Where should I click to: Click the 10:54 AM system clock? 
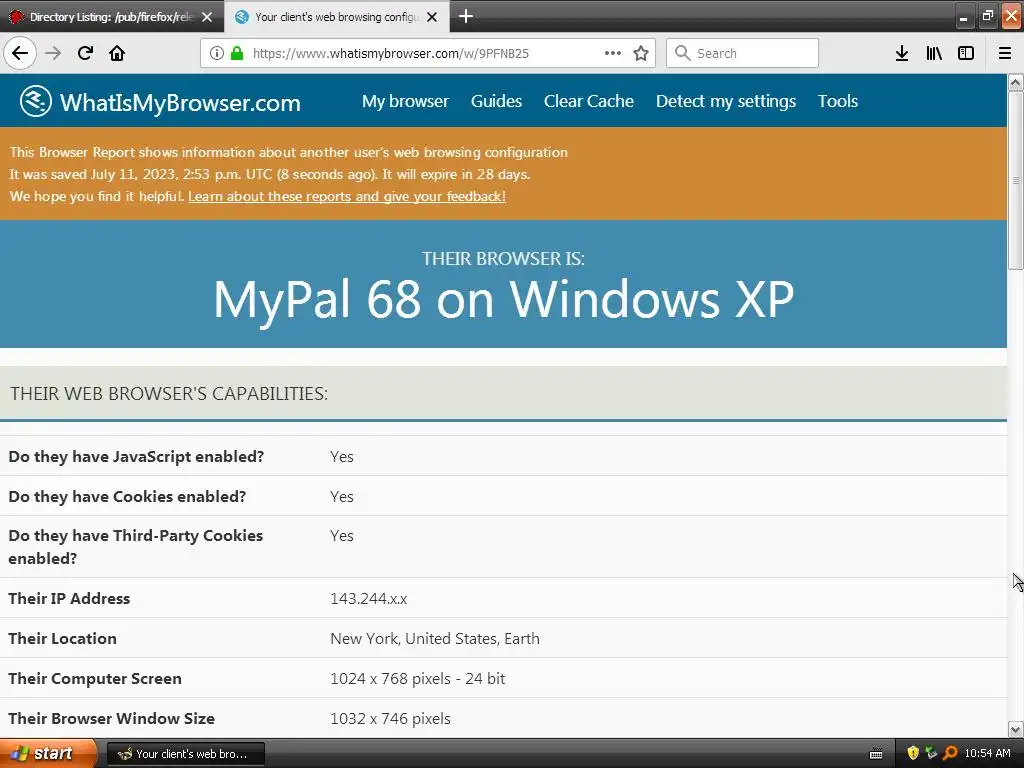(987, 753)
